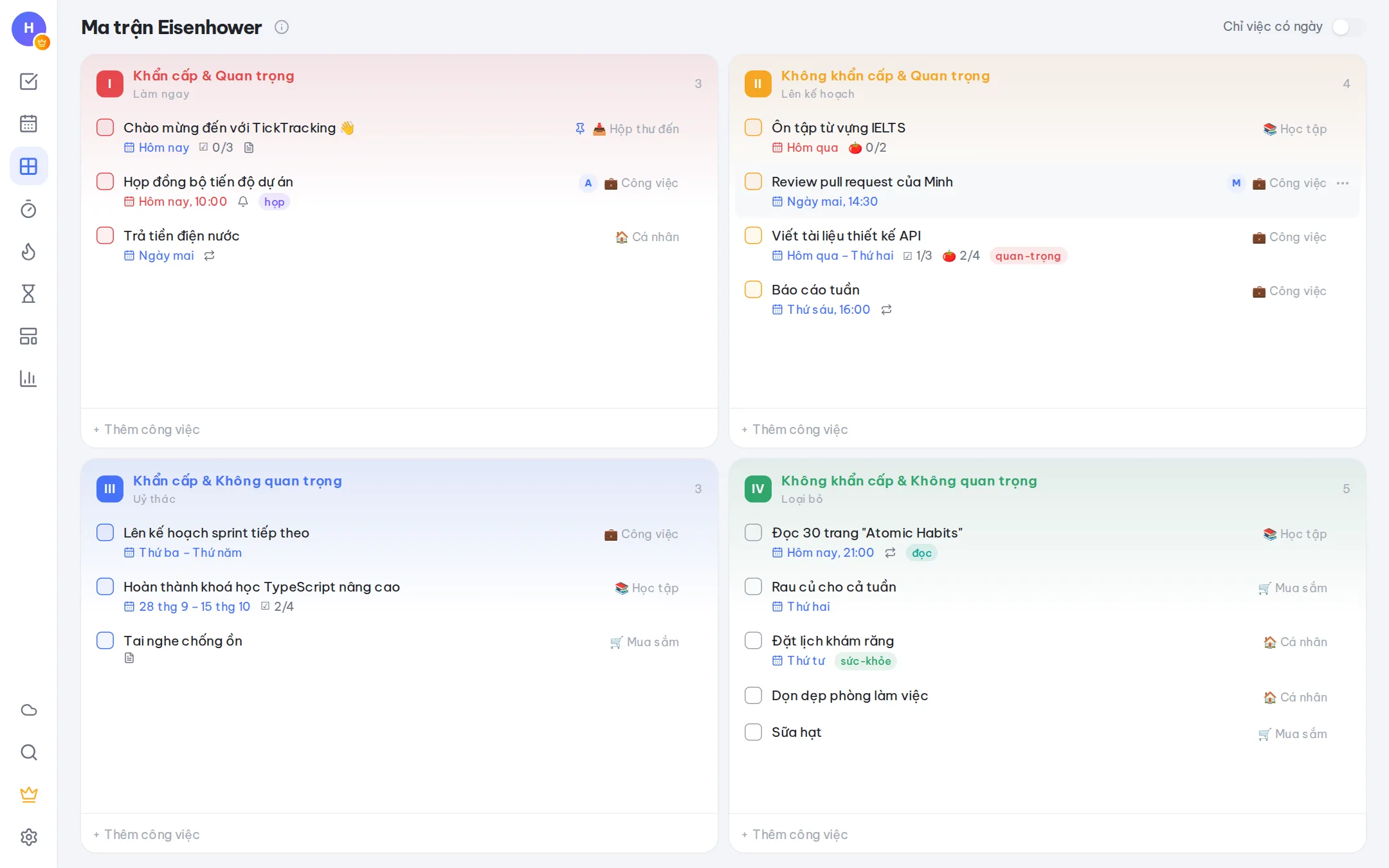This screenshot has width=1389, height=868.
Task: Click the info icon beside Ma trận Eisenhower
Action: click(282, 27)
